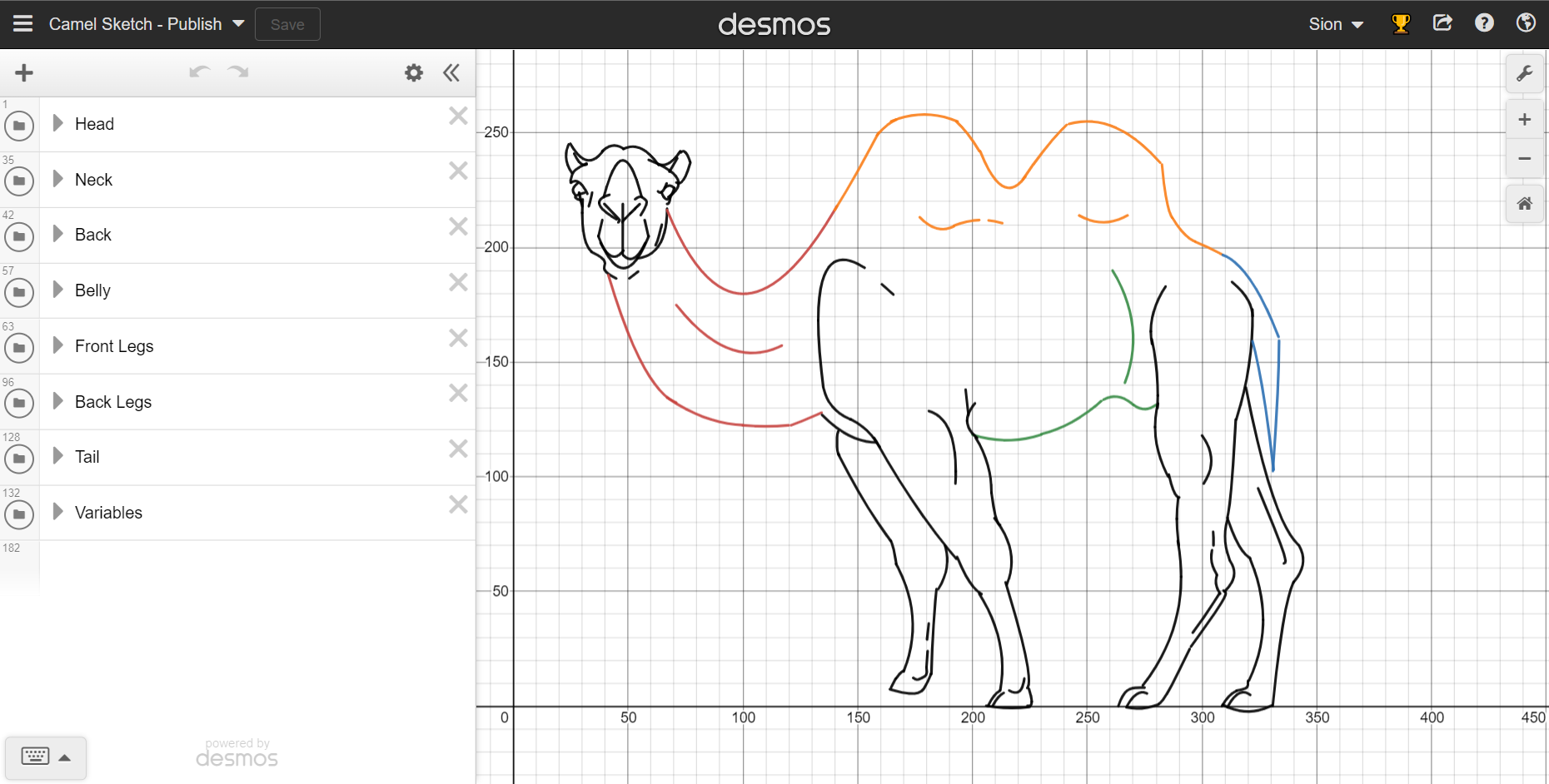Open the hamburger main menu

[23, 24]
